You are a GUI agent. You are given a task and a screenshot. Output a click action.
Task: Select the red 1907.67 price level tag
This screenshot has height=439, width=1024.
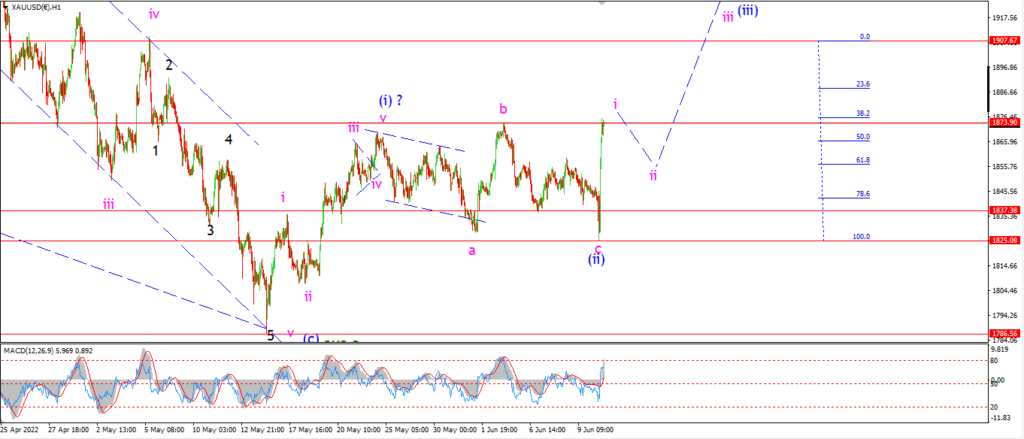1006,41
